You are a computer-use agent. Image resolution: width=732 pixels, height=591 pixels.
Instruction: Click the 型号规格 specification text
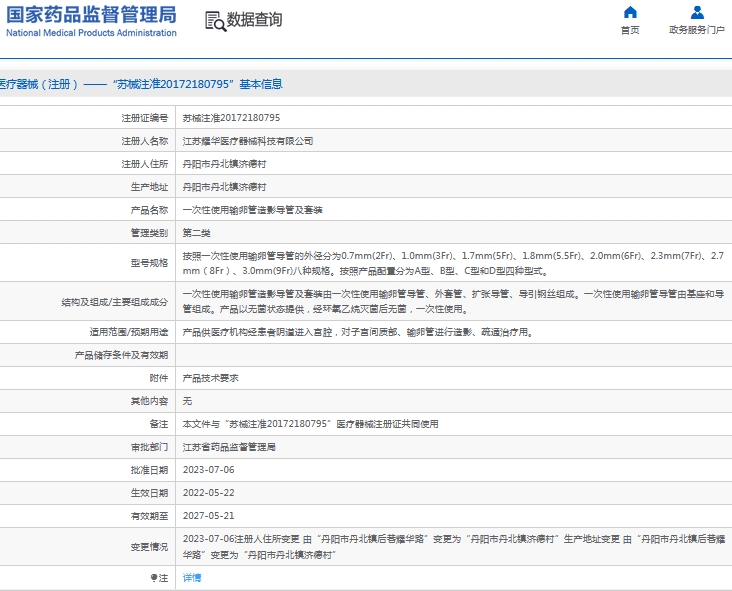(453, 263)
